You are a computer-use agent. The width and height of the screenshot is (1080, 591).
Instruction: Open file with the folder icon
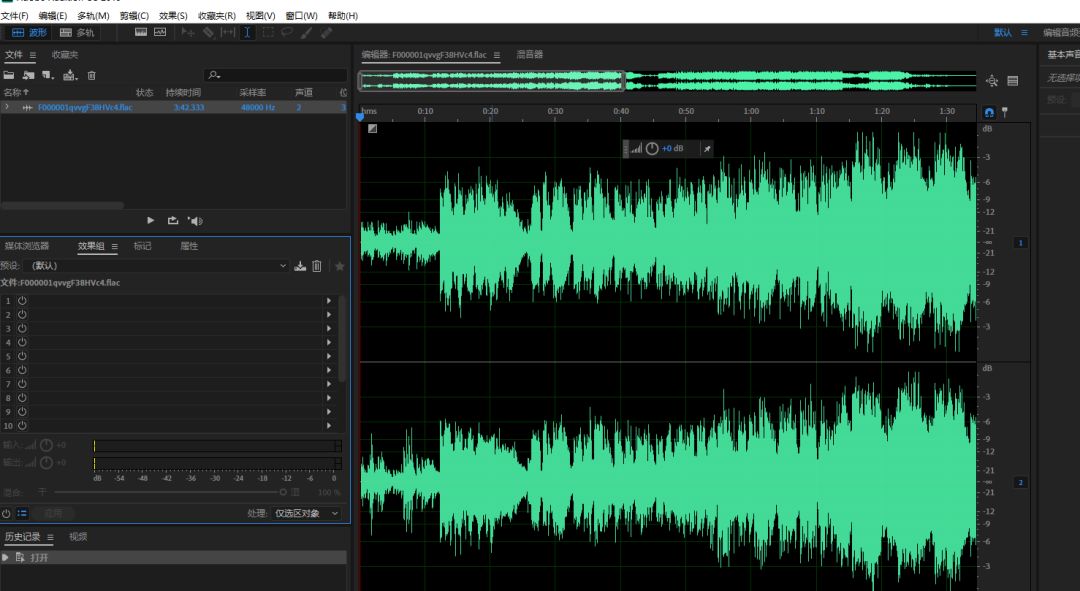pyautogui.click(x=9, y=75)
